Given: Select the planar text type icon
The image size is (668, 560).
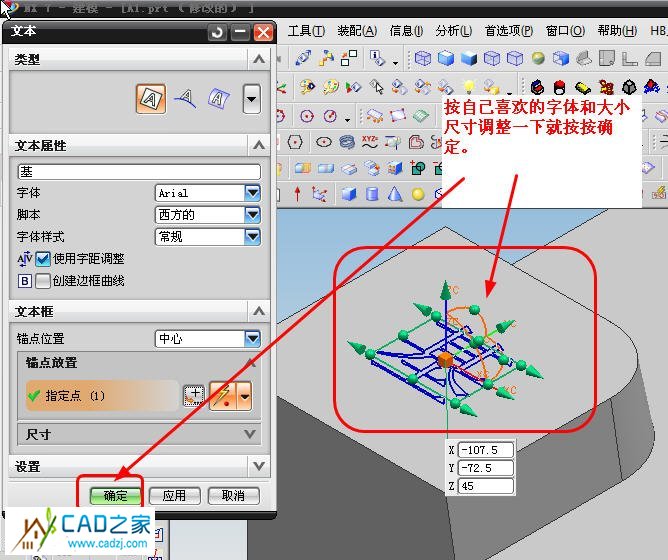Looking at the screenshot, I should [151, 98].
